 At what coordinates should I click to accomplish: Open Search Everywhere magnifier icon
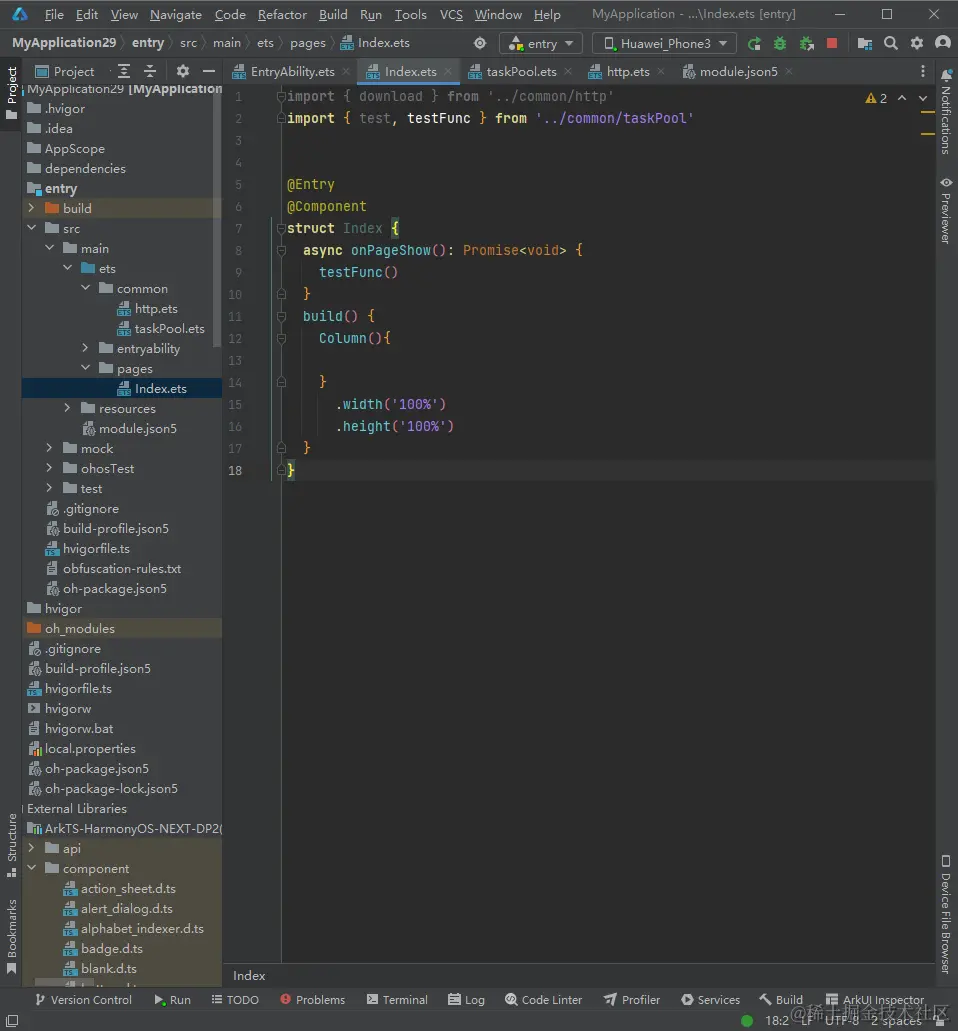pos(890,44)
